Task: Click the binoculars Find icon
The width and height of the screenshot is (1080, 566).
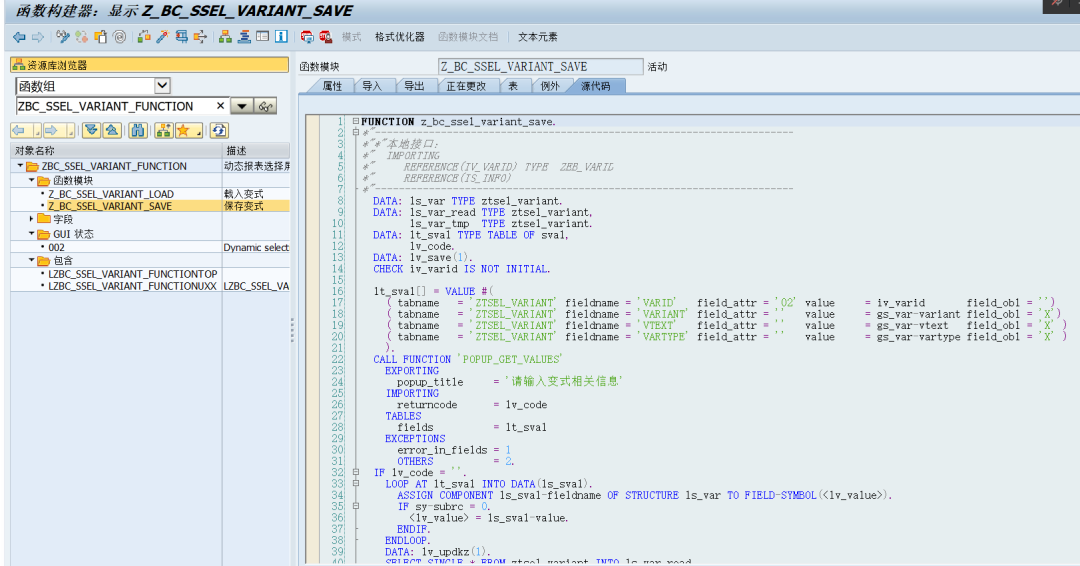Action: [x=138, y=131]
